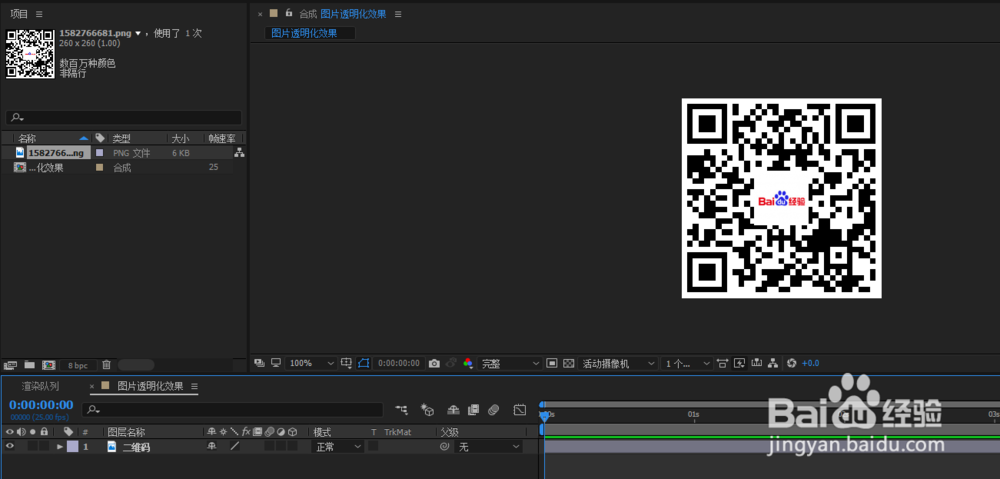
Task: Sort Project items by 大小 column
Action: click(179, 138)
